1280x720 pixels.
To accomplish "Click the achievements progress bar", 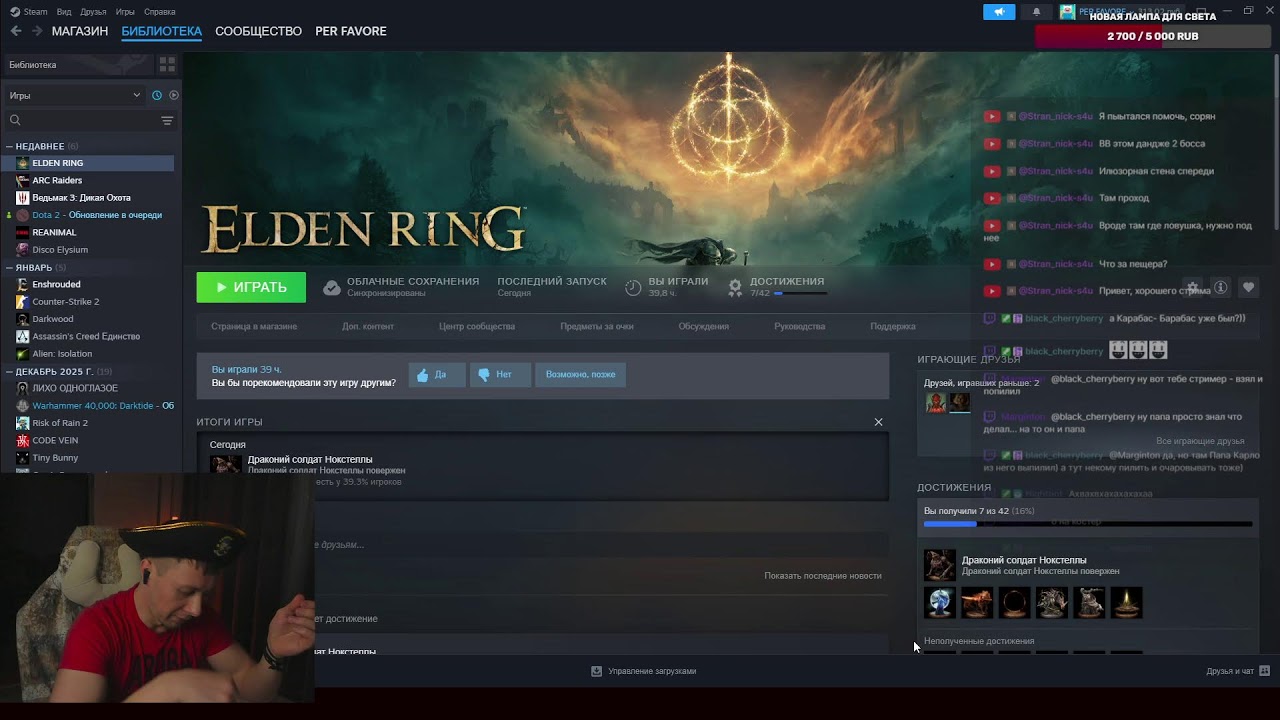I will pyautogui.click(x=1088, y=523).
